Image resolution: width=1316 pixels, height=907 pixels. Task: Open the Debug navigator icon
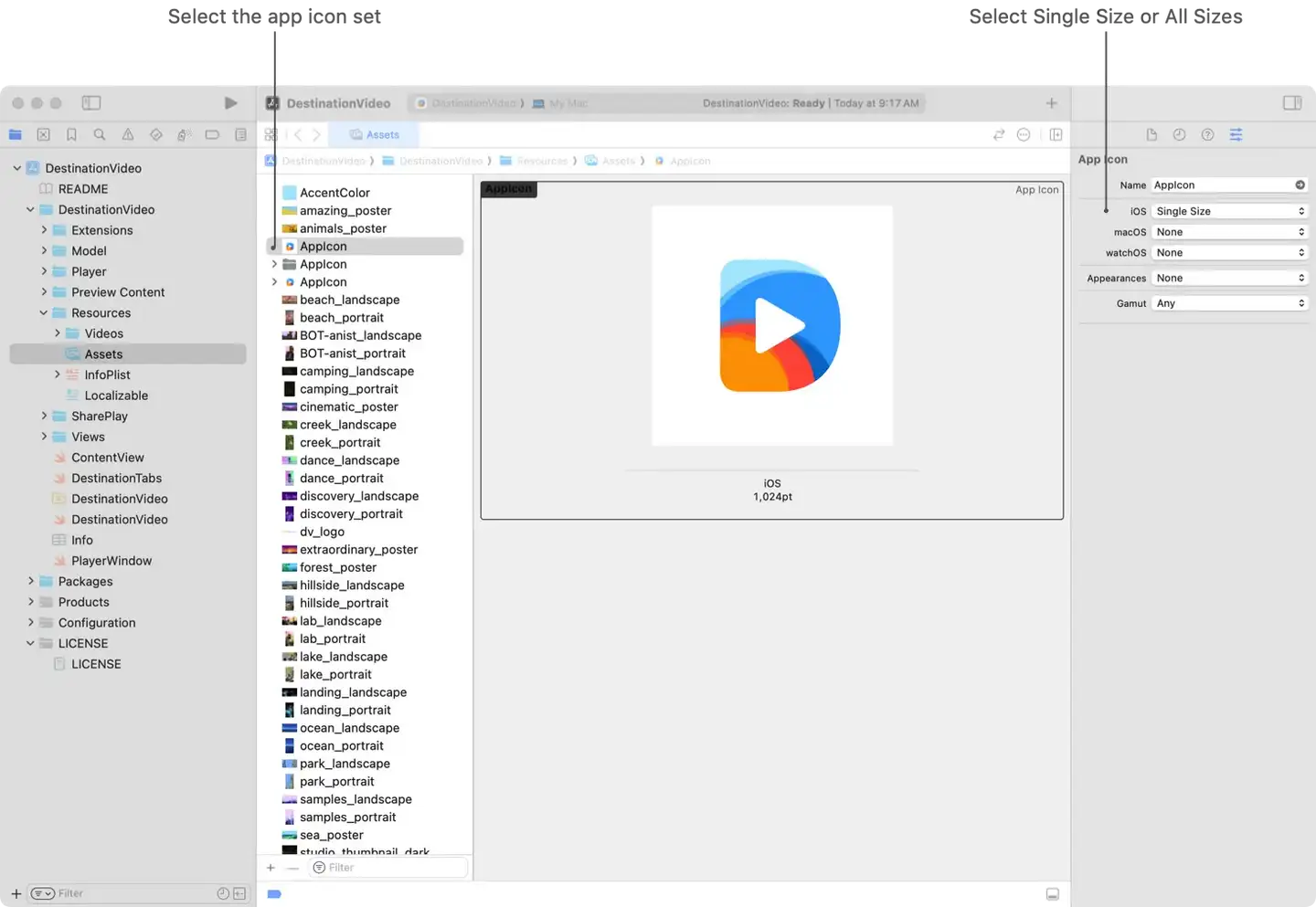click(184, 134)
